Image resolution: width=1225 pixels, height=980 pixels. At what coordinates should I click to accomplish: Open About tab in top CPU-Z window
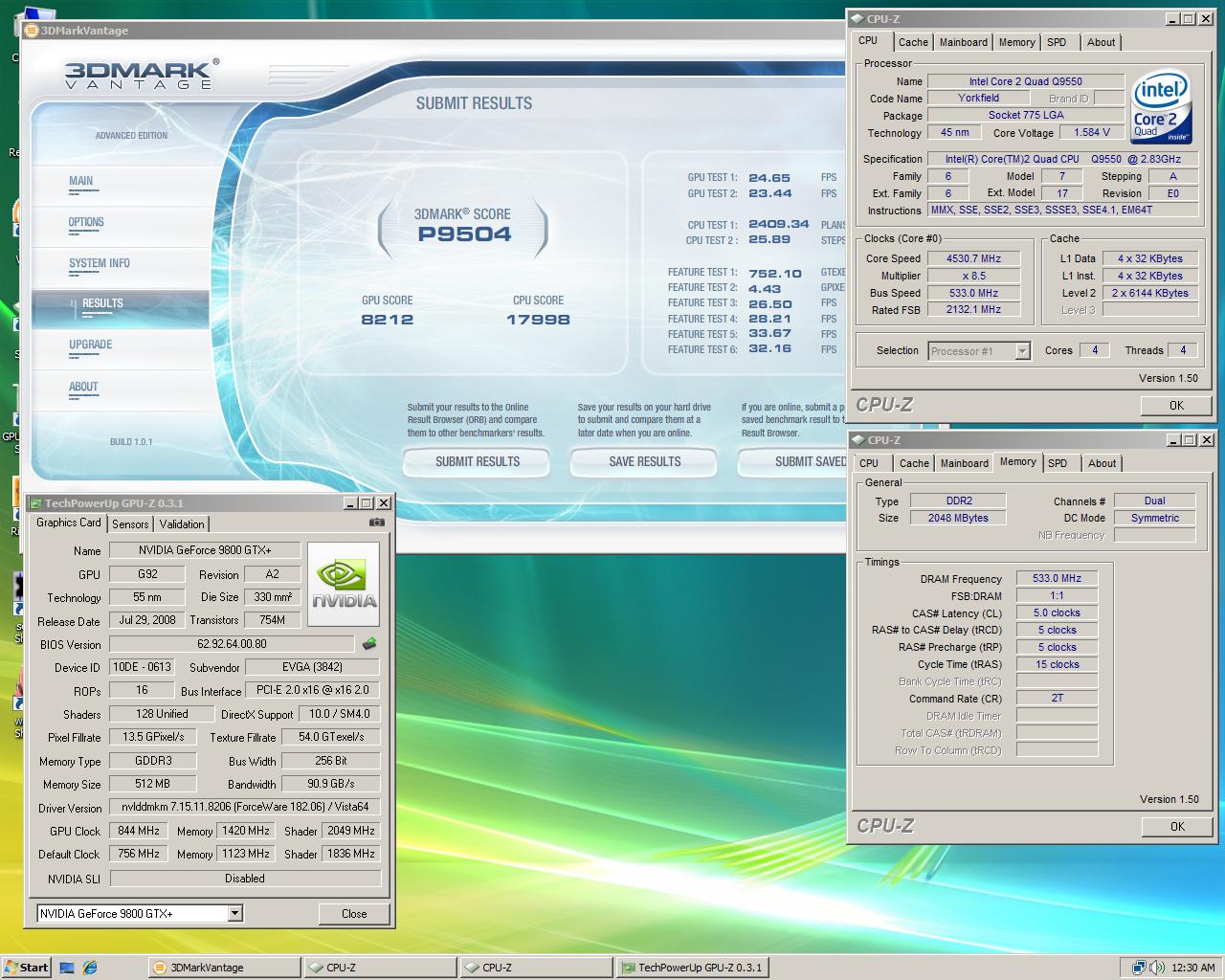pyautogui.click(x=1101, y=42)
